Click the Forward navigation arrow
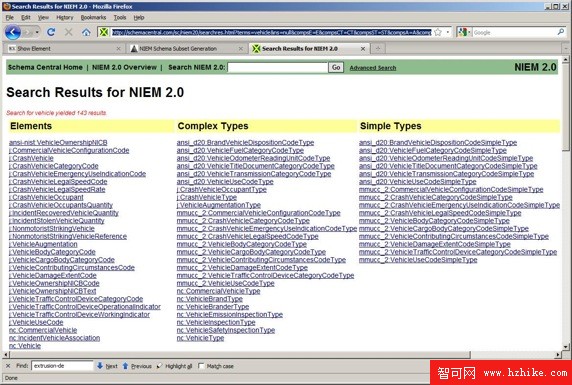 pyautogui.click(x=28, y=32)
